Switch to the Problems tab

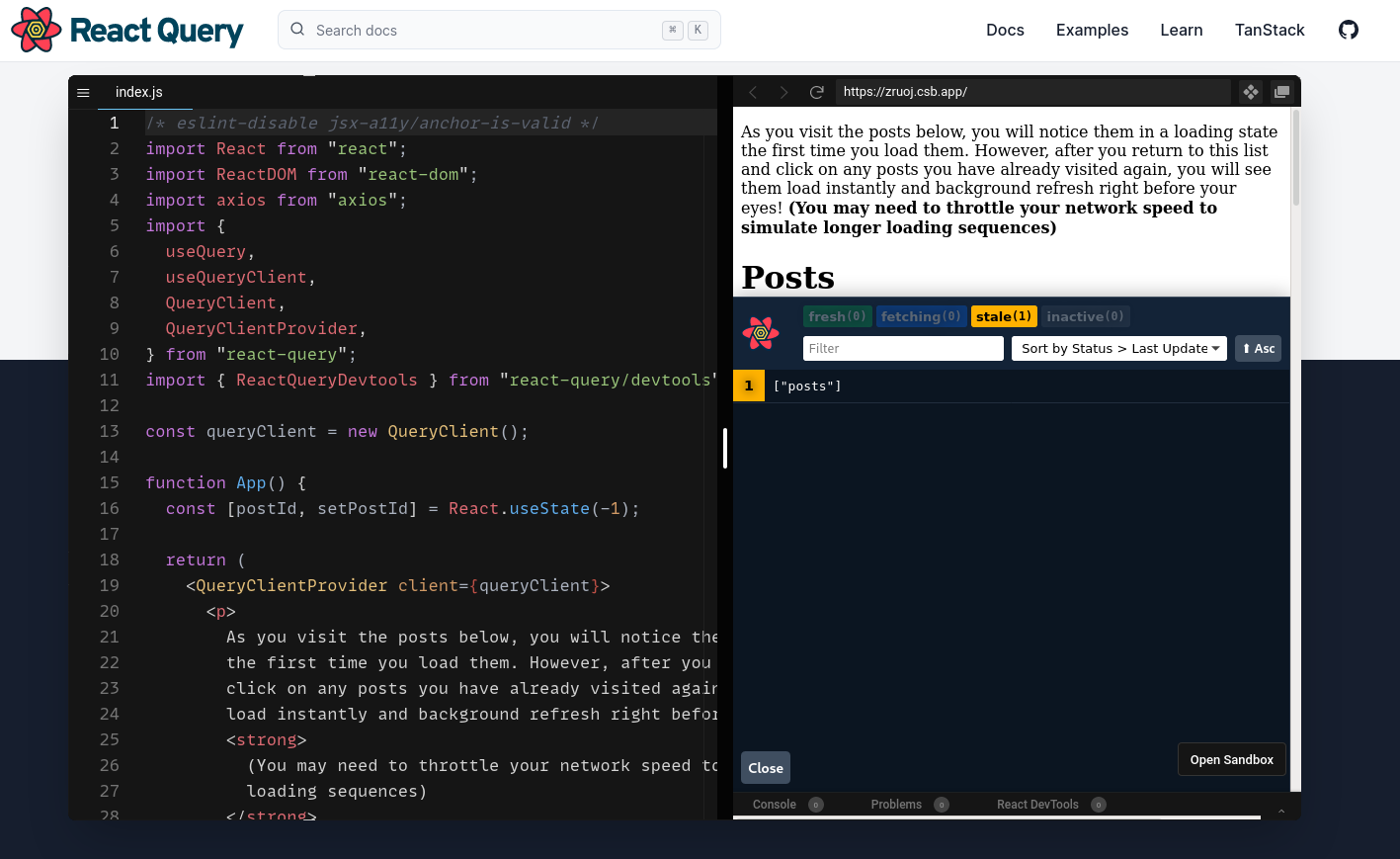click(896, 805)
